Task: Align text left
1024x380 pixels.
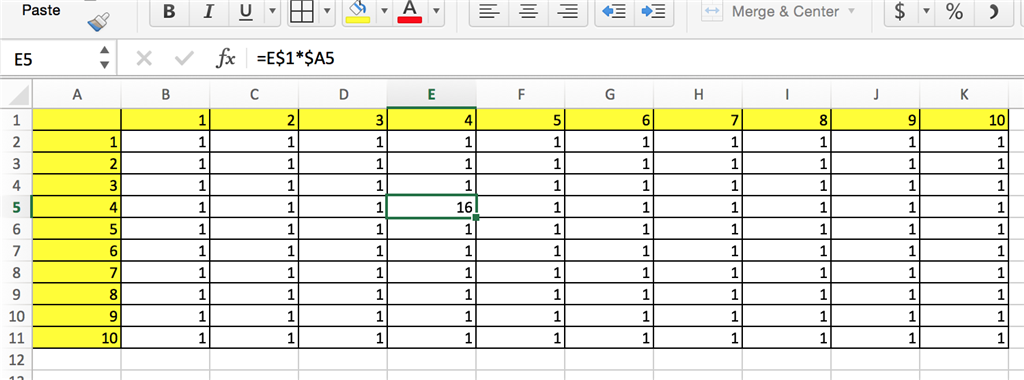Action: tap(489, 12)
